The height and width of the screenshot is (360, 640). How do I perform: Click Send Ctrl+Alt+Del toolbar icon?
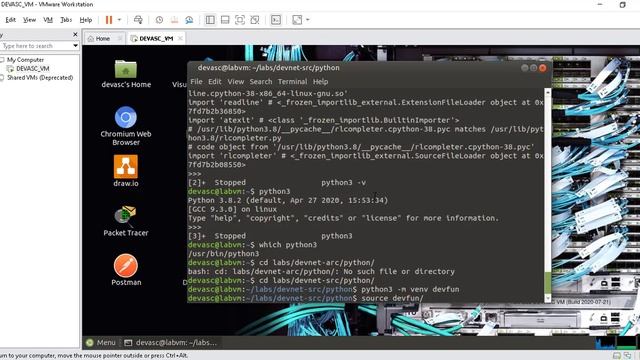click(x=138, y=20)
